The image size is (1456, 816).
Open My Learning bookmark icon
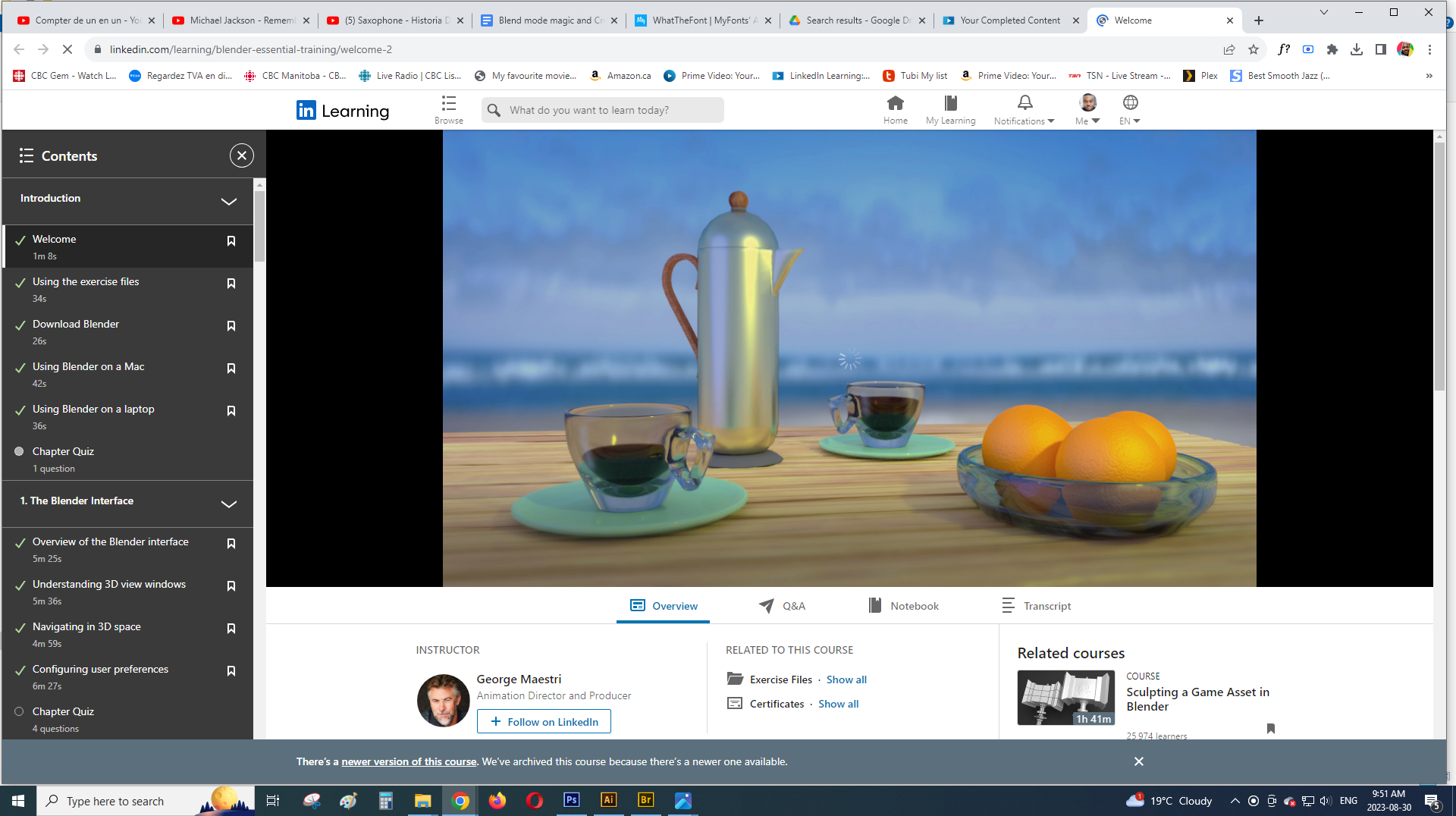(950, 103)
